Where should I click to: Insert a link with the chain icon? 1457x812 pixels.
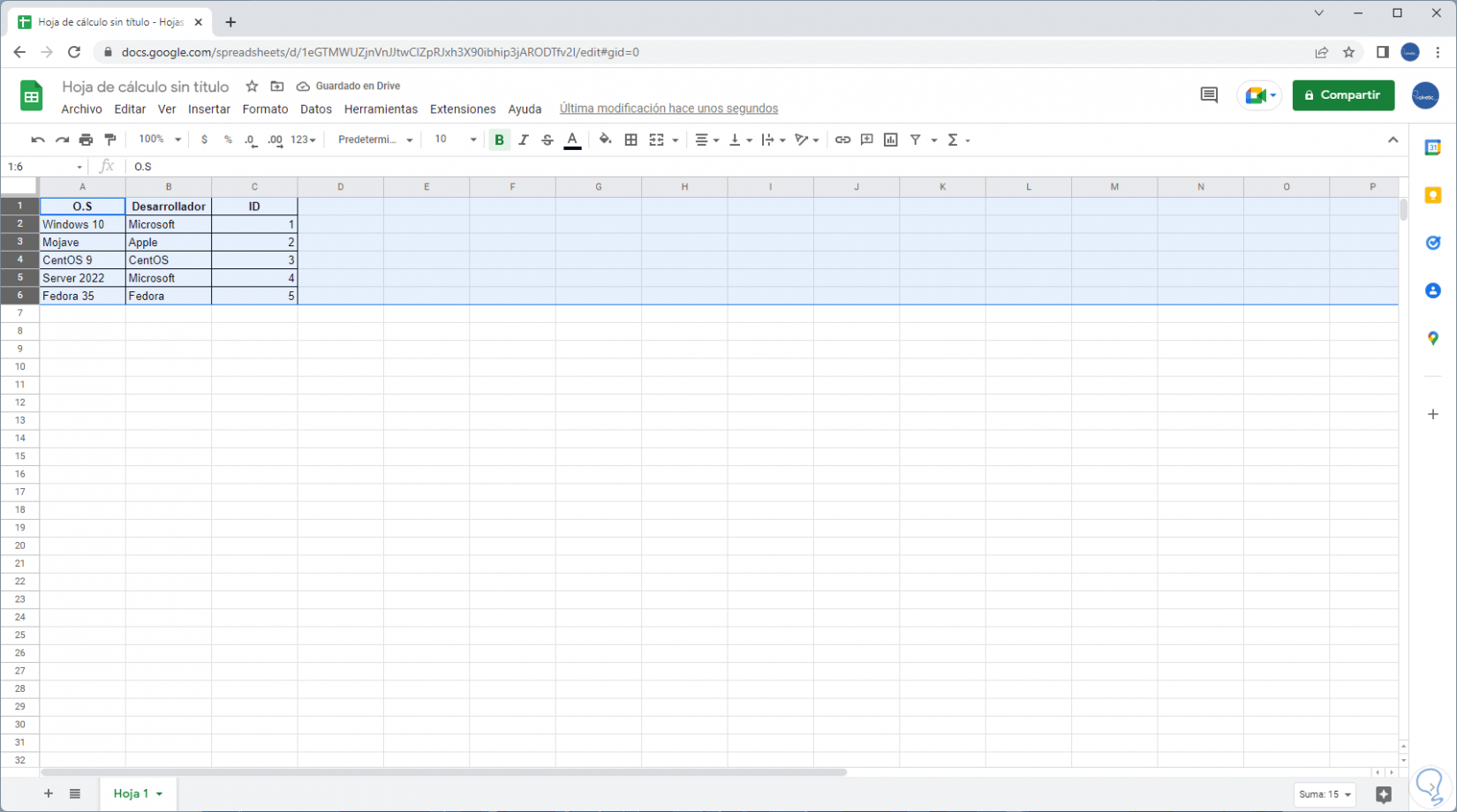[x=842, y=139]
